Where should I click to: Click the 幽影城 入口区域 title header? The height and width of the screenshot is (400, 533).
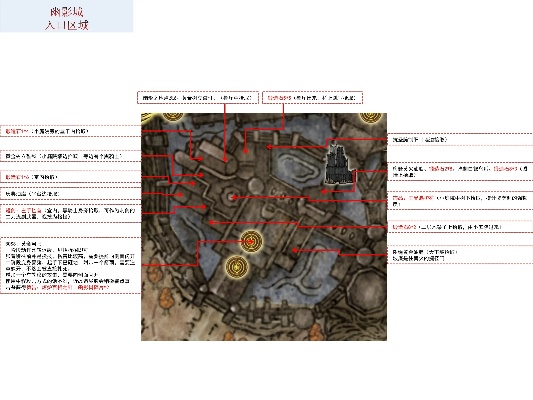coord(66,16)
